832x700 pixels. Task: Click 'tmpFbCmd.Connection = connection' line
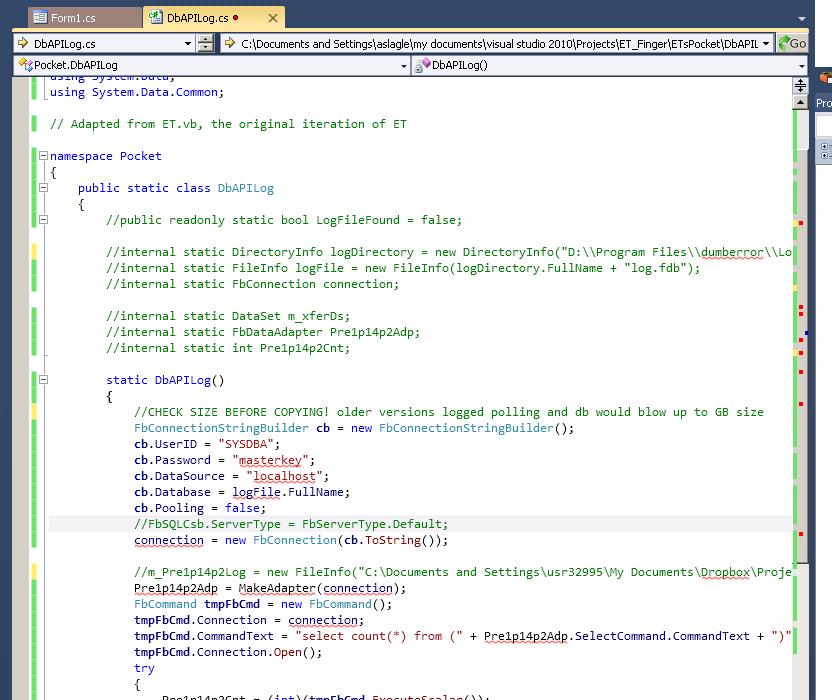pos(249,620)
